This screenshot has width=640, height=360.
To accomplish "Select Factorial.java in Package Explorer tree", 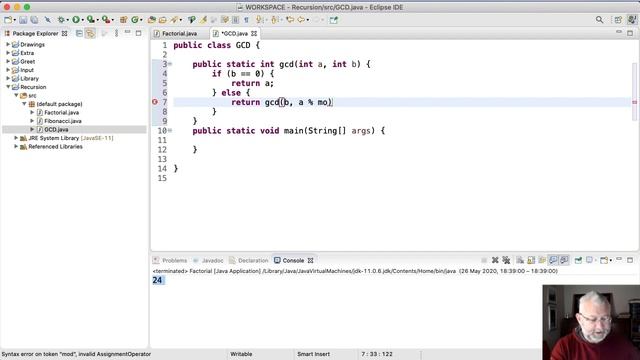I will pyautogui.click(x=61, y=113).
